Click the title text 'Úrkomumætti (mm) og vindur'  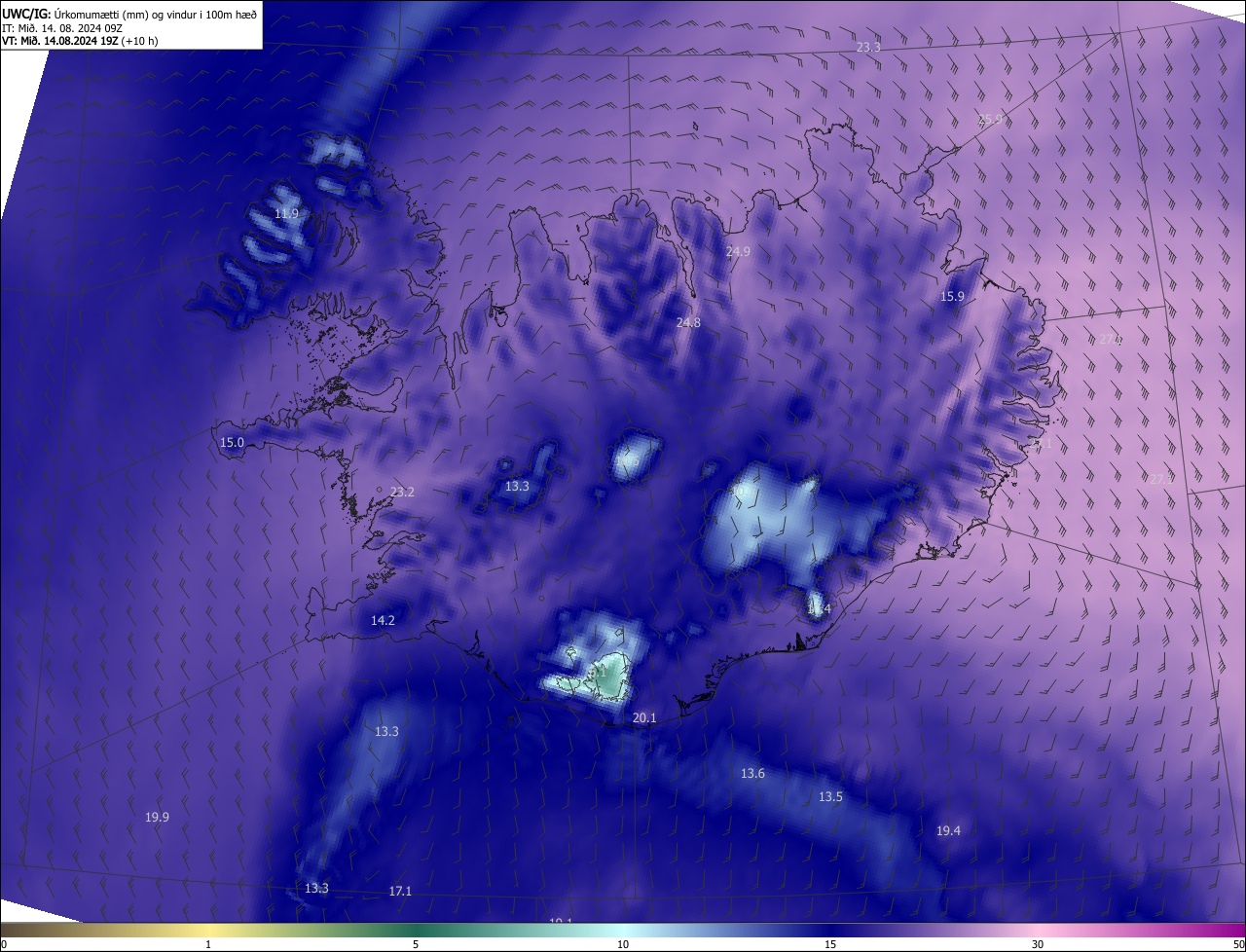[126, 15]
